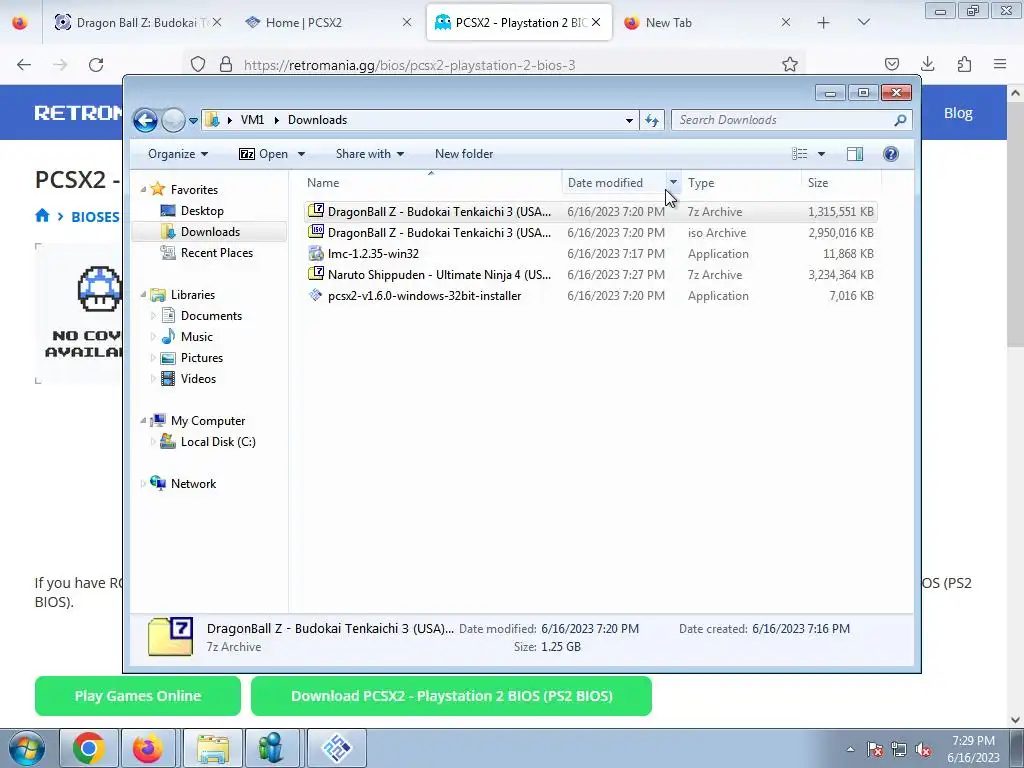This screenshot has height=768, width=1024.
Task: Sort files by Size column
Action: click(840, 183)
